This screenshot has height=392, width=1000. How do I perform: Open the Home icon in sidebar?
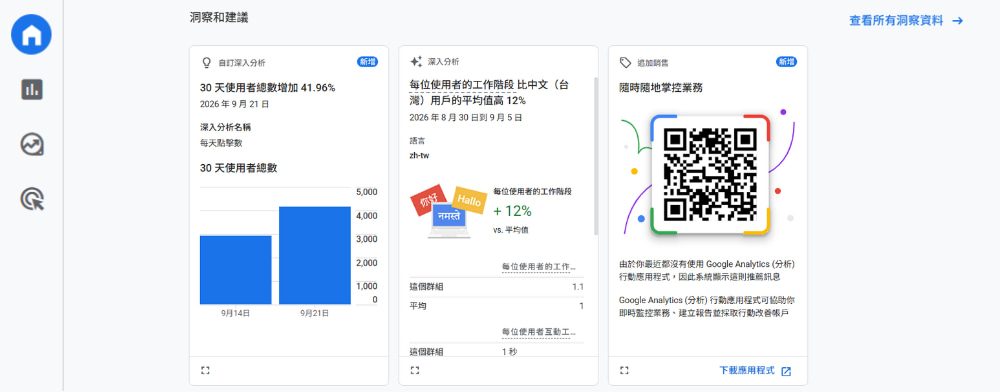(x=31, y=34)
